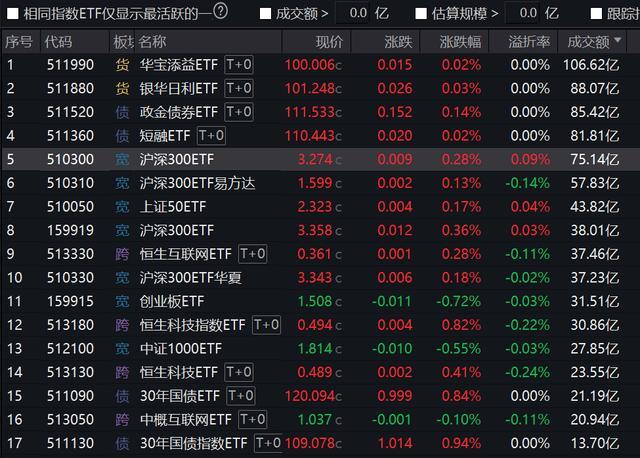Click premium rate -0.22%
Viewport: 640px width, 458px height.
tap(527, 325)
